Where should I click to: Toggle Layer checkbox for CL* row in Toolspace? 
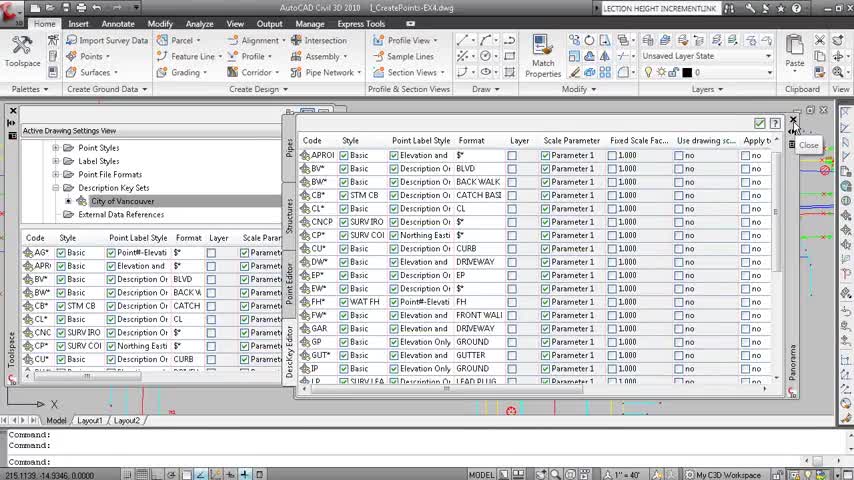coord(211,319)
